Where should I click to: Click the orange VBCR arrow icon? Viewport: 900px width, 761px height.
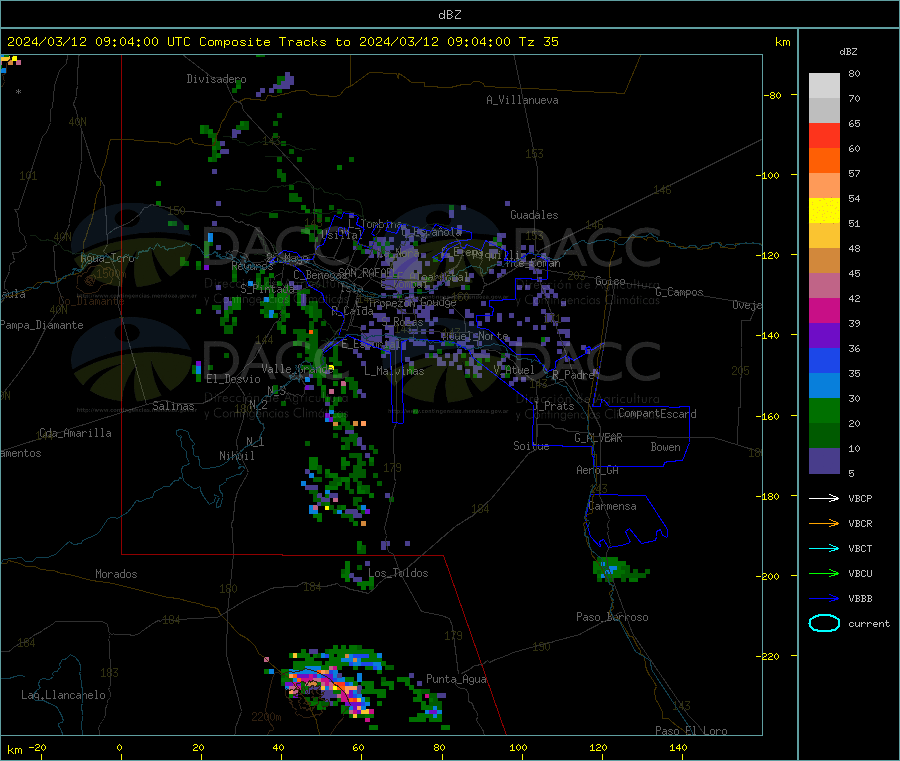click(x=824, y=523)
